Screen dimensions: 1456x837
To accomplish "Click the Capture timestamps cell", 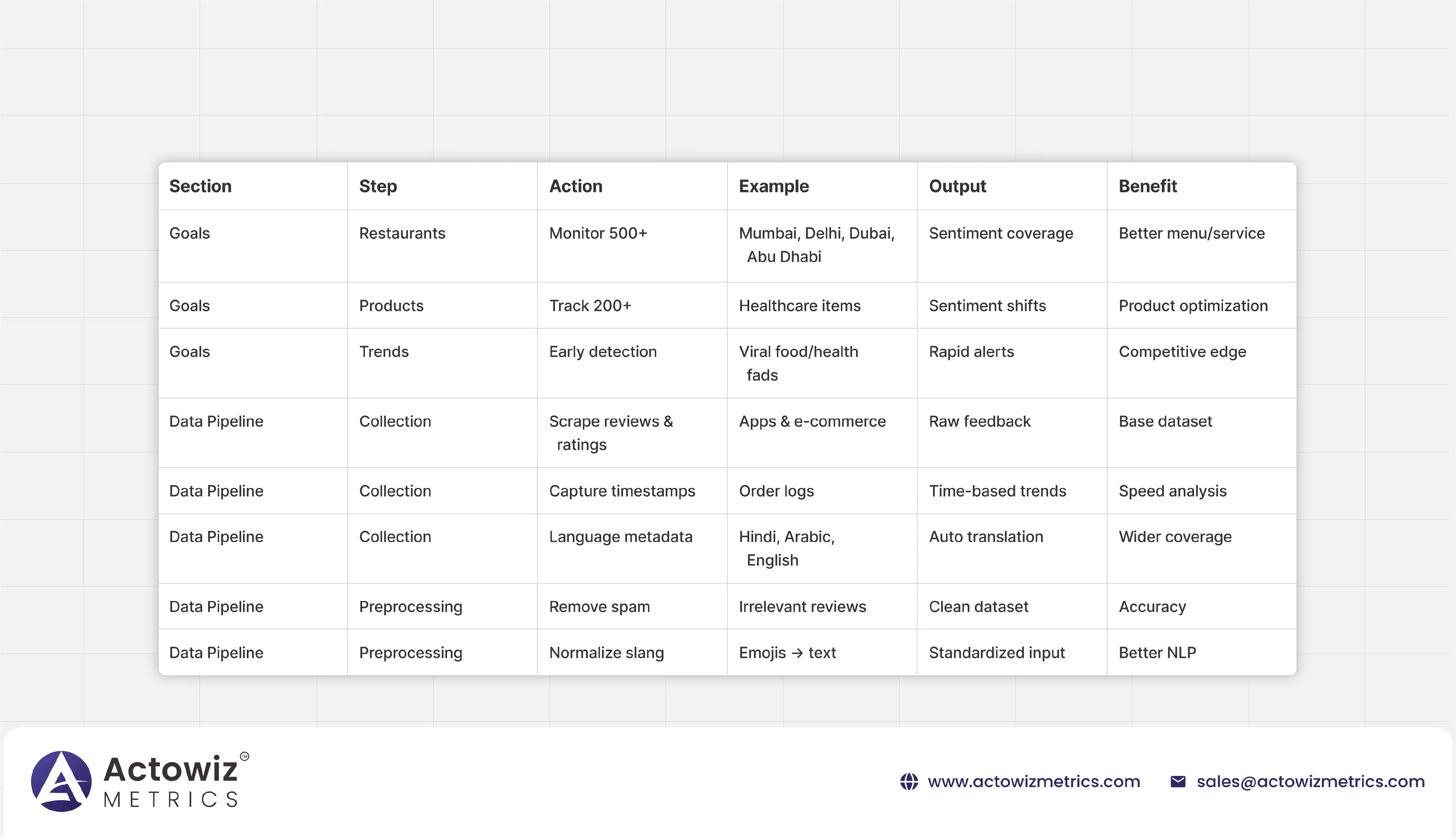I will pos(622,491).
